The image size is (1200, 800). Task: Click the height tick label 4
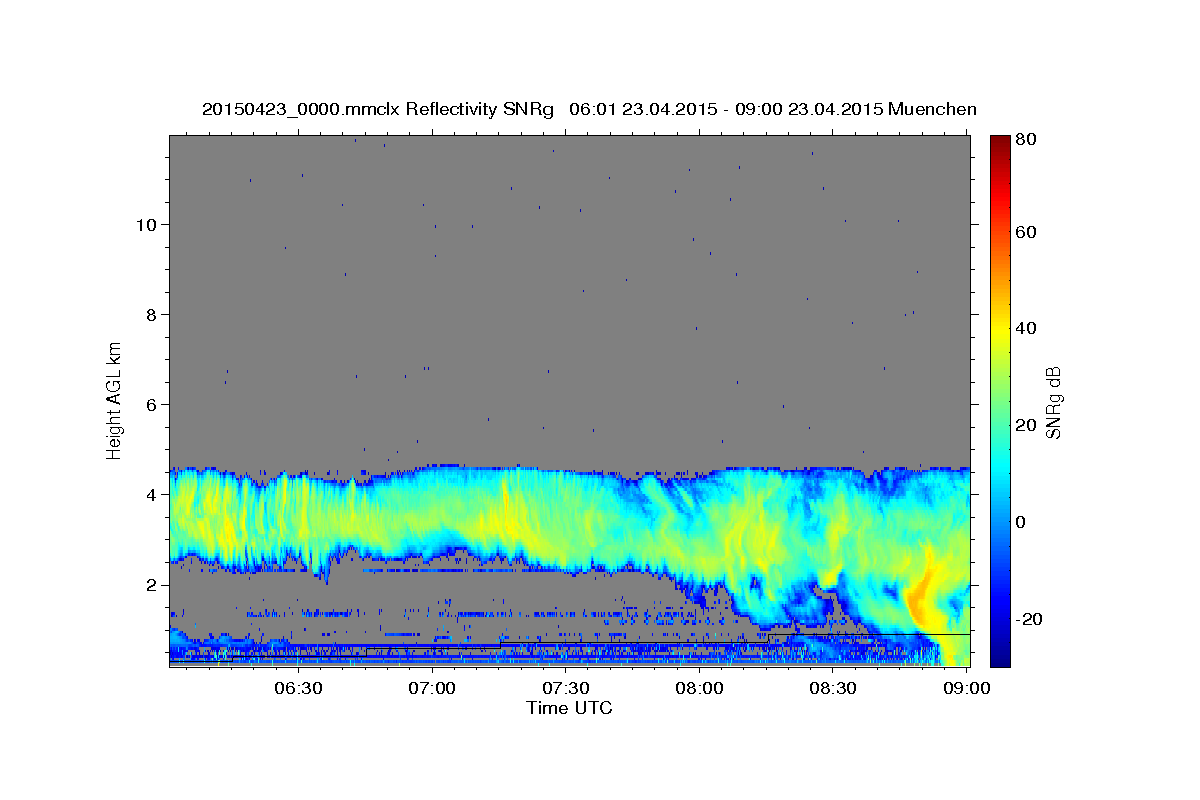click(151, 495)
